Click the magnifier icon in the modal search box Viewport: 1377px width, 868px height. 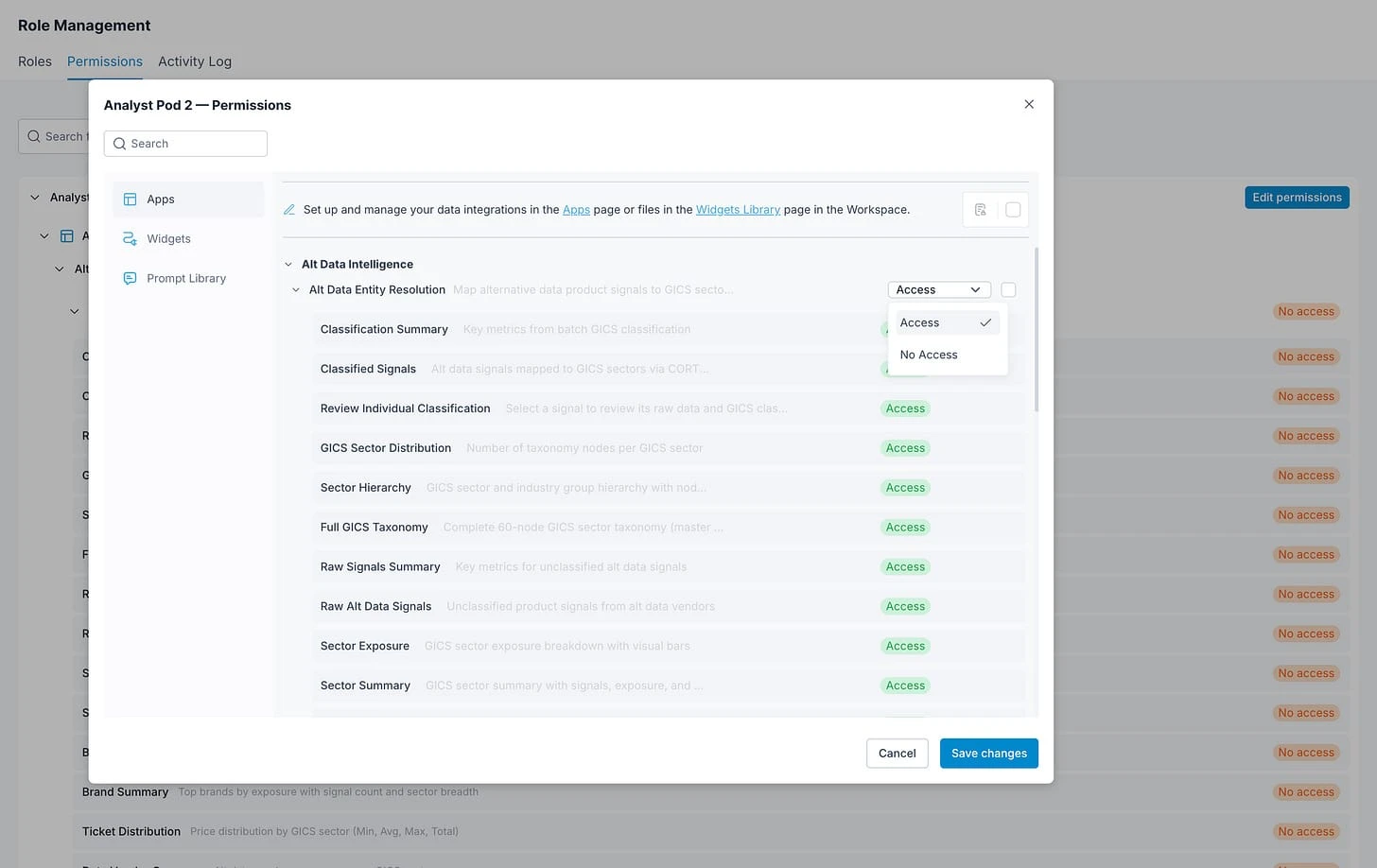click(x=120, y=143)
